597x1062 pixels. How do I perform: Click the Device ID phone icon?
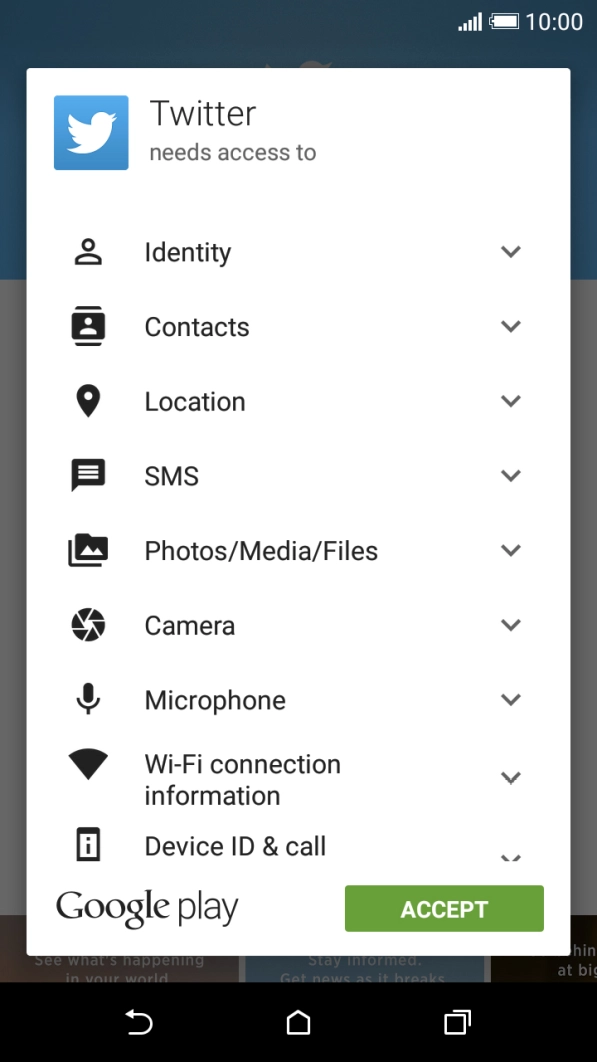(x=88, y=845)
